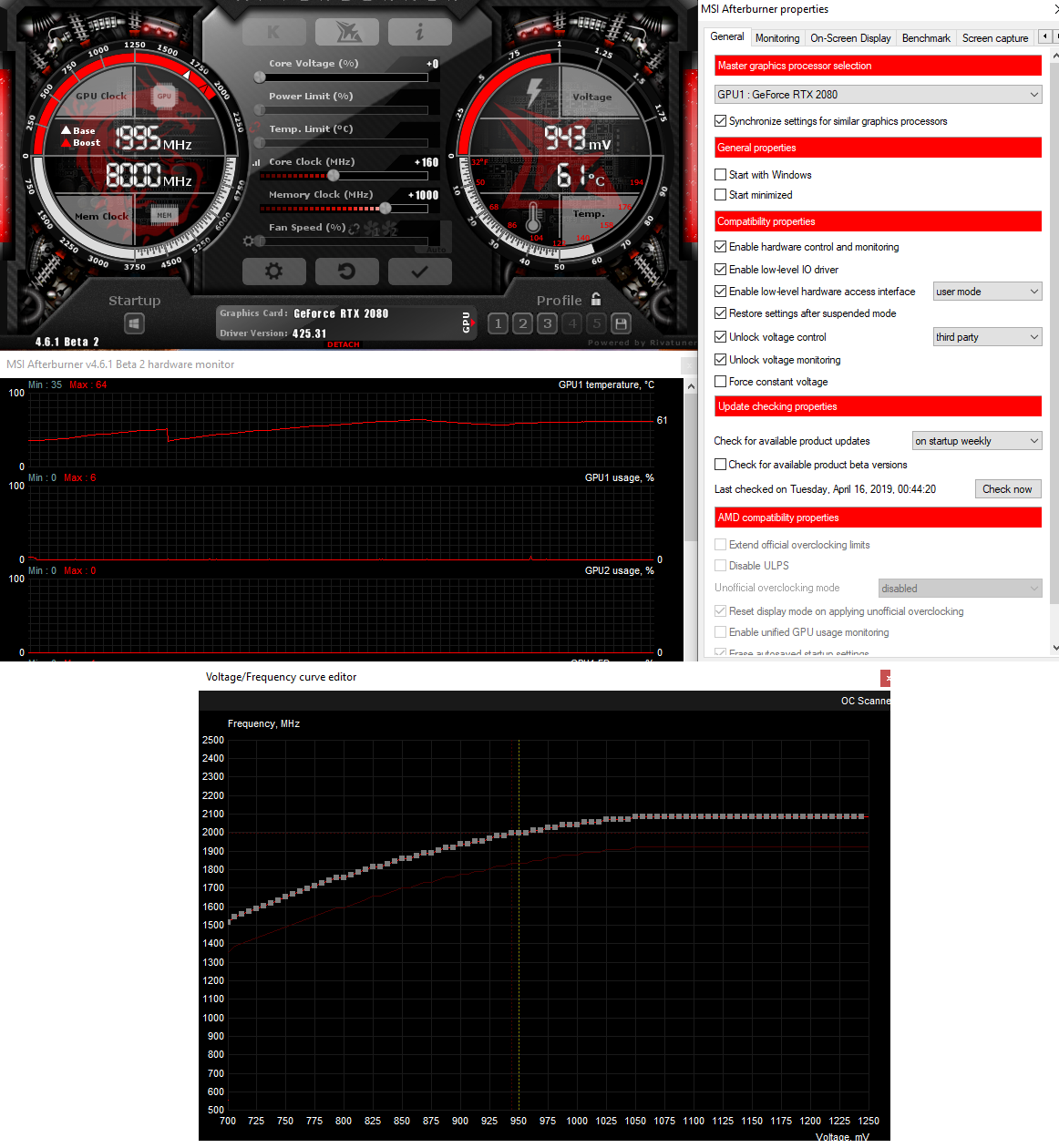Screen dimensions: 1059x1148
Task: Enable Force constant voltage checkbox
Action: pyautogui.click(x=721, y=382)
